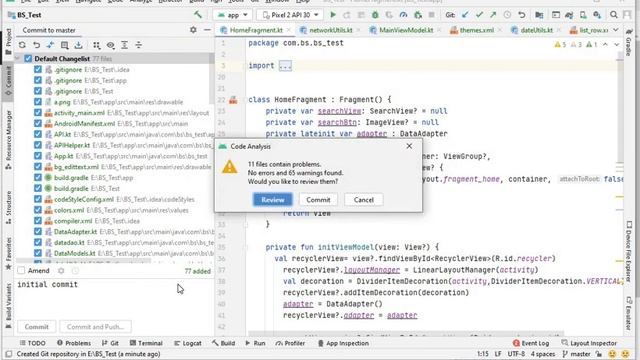The width and height of the screenshot is (640, 360).
Task: Uncheck AndroidManifest.xml checkbox
Action: (38, 124)
